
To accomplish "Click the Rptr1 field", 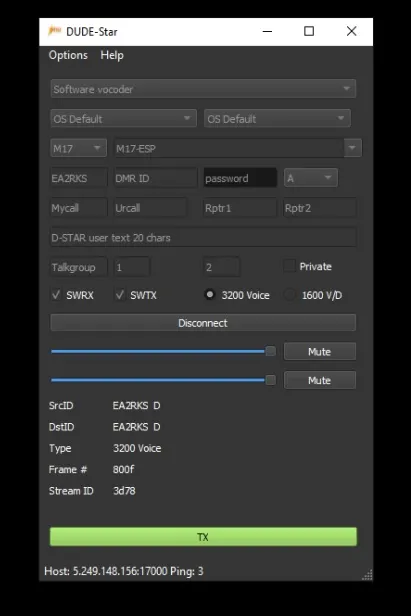I will (240, 208).
